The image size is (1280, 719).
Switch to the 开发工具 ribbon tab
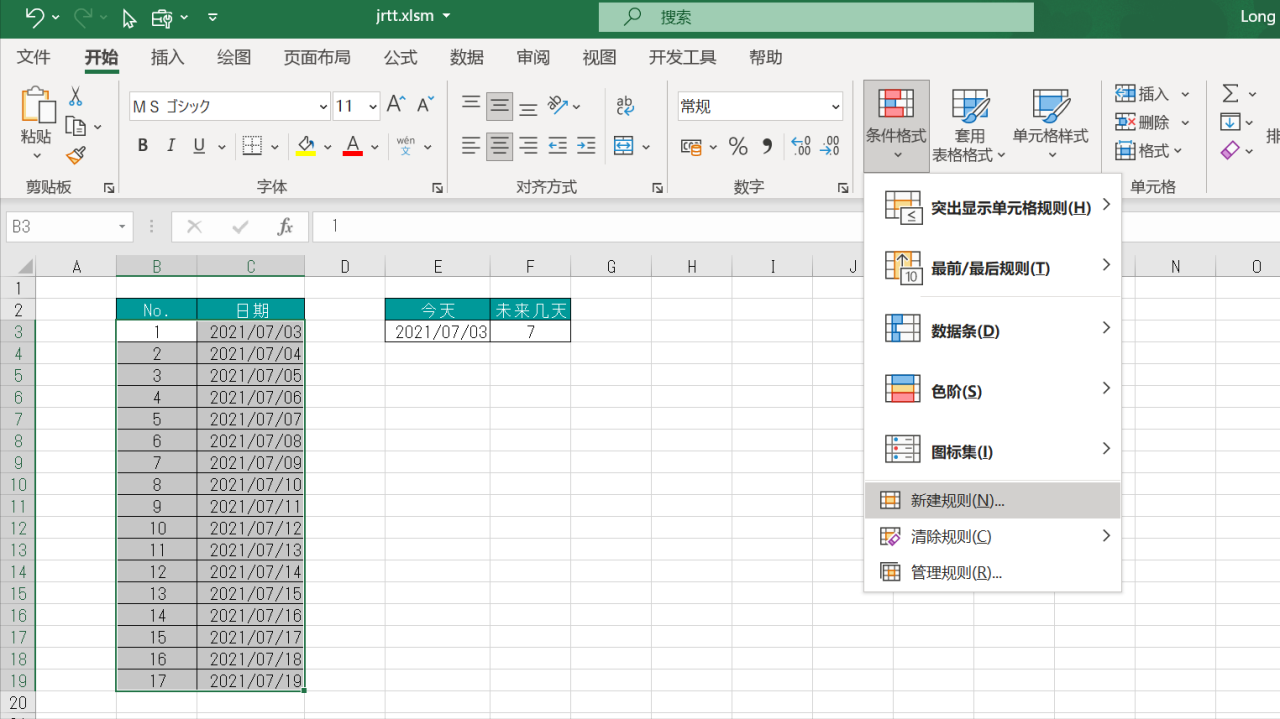click(683, 58)
